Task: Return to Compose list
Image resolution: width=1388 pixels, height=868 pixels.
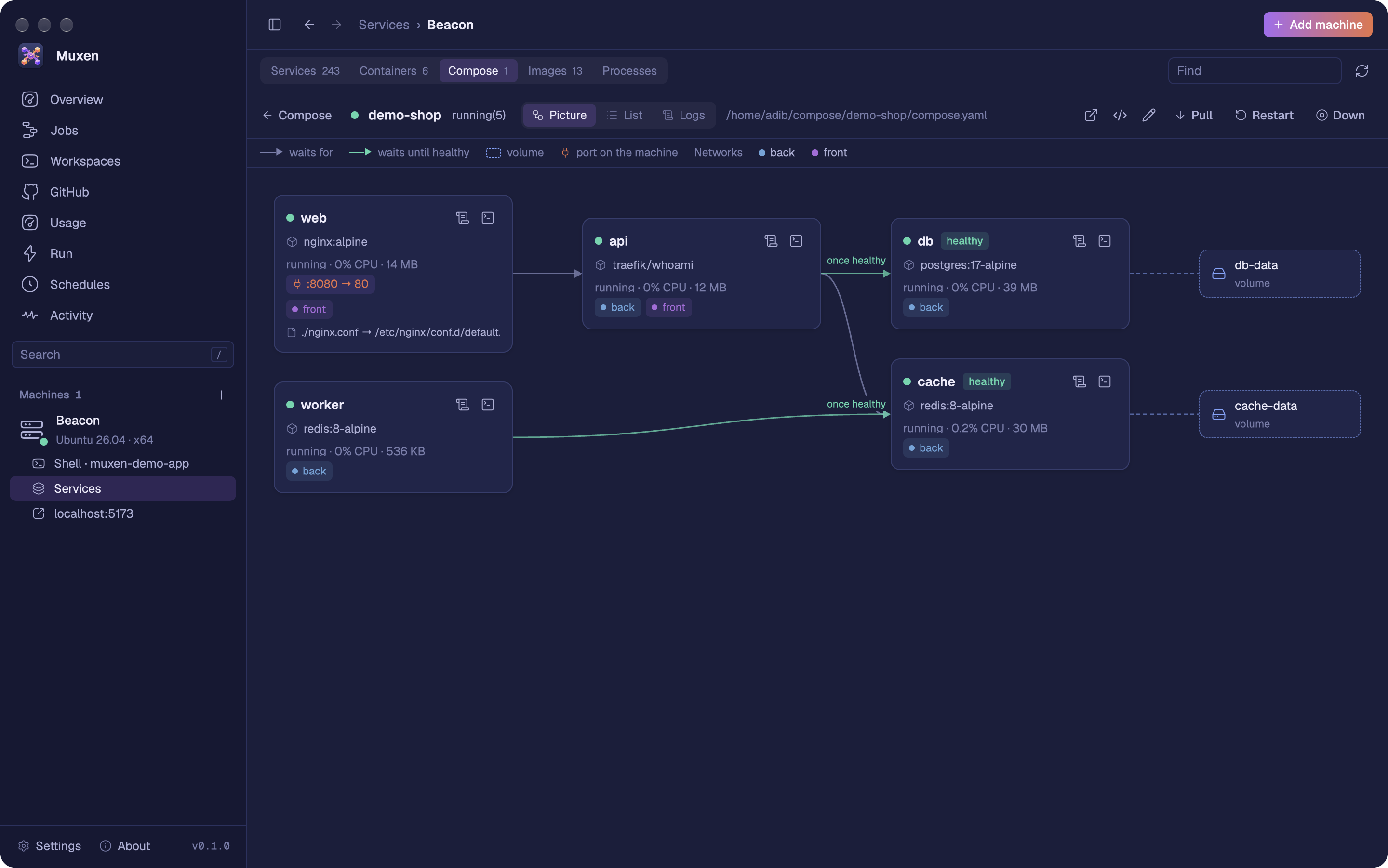Action: 297,116
